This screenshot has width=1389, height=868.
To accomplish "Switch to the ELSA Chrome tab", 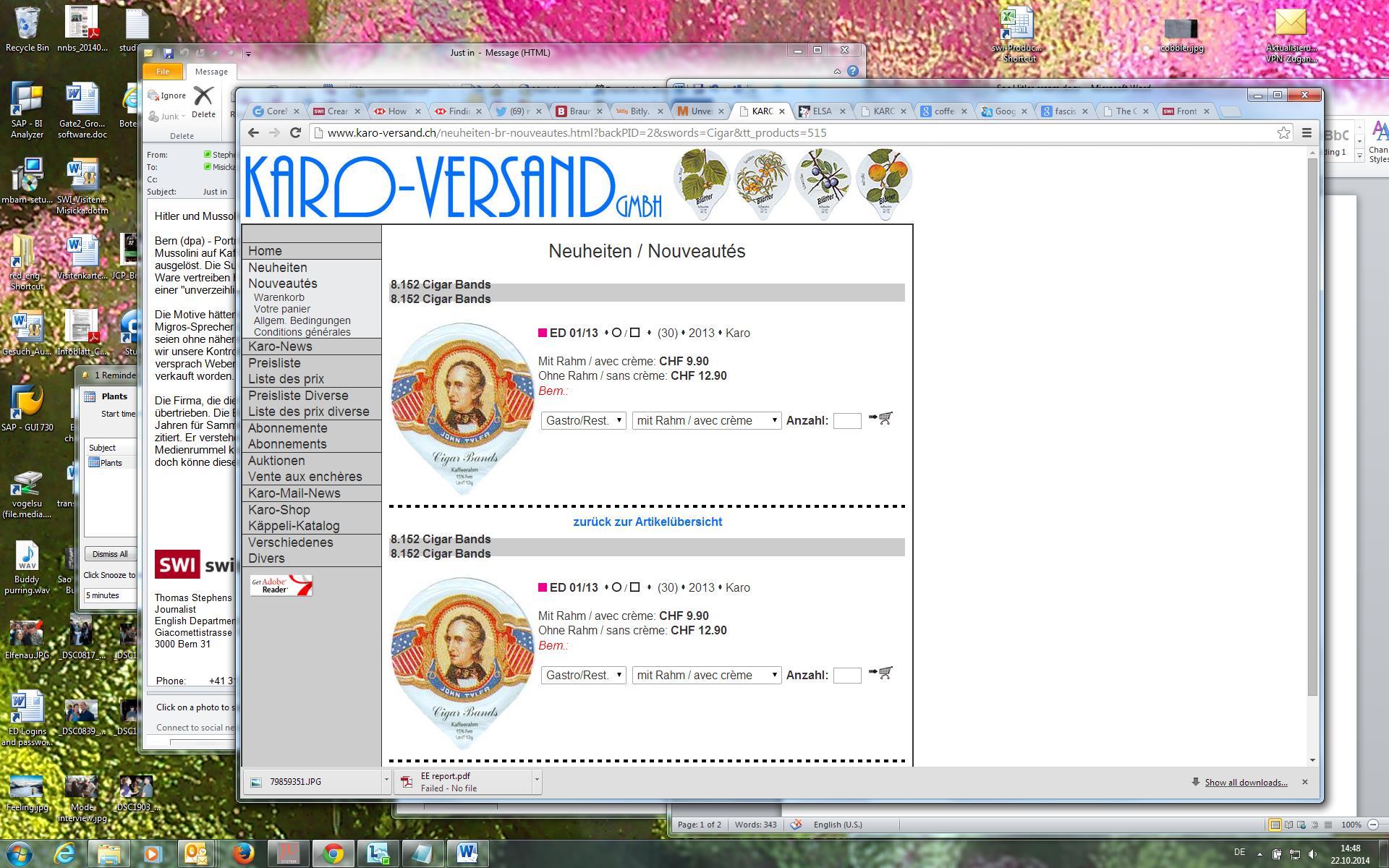I will pyautogui.click(x=821, y=111).
